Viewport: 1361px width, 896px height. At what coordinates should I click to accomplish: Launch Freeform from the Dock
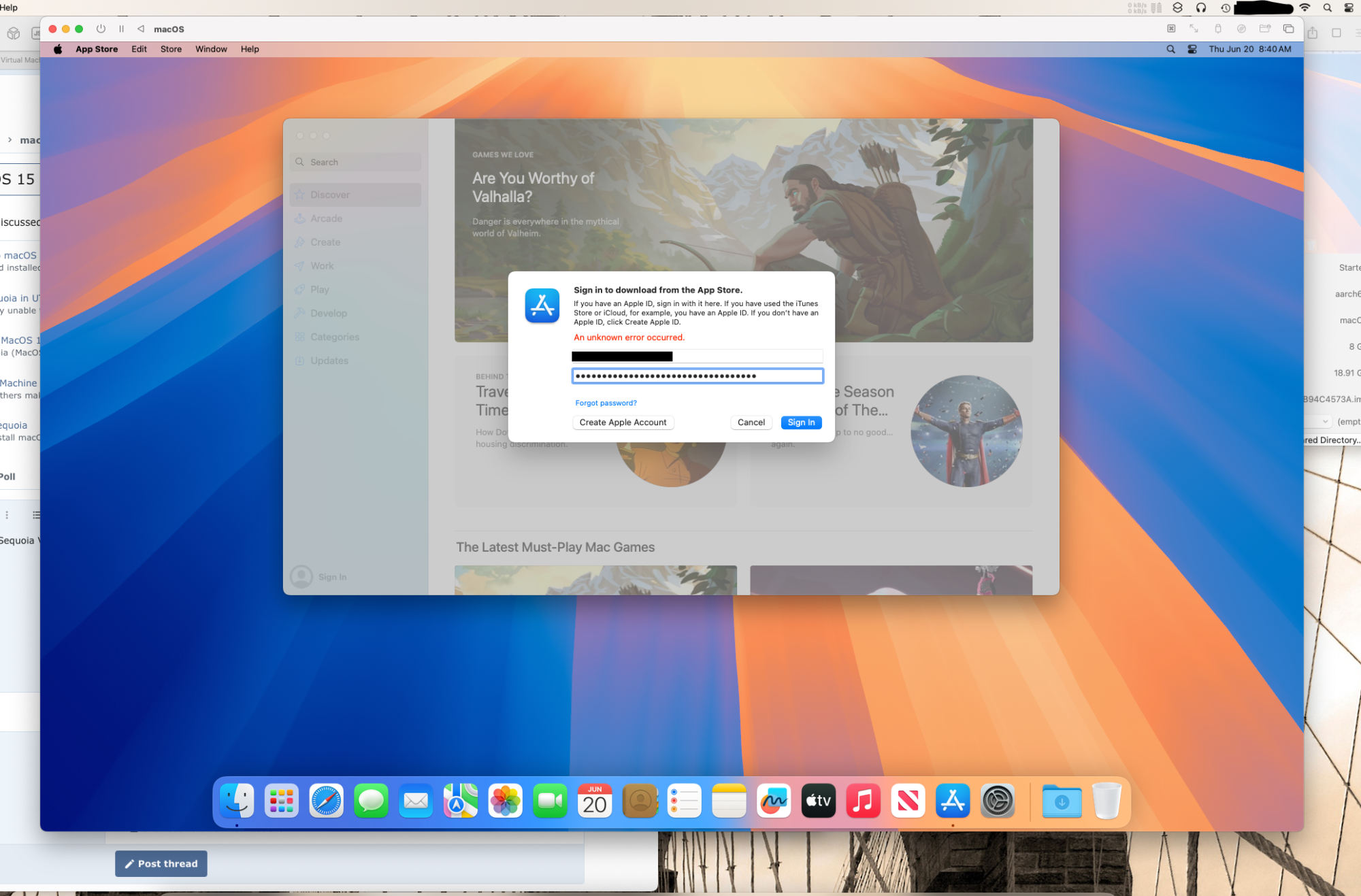point(774,801)
